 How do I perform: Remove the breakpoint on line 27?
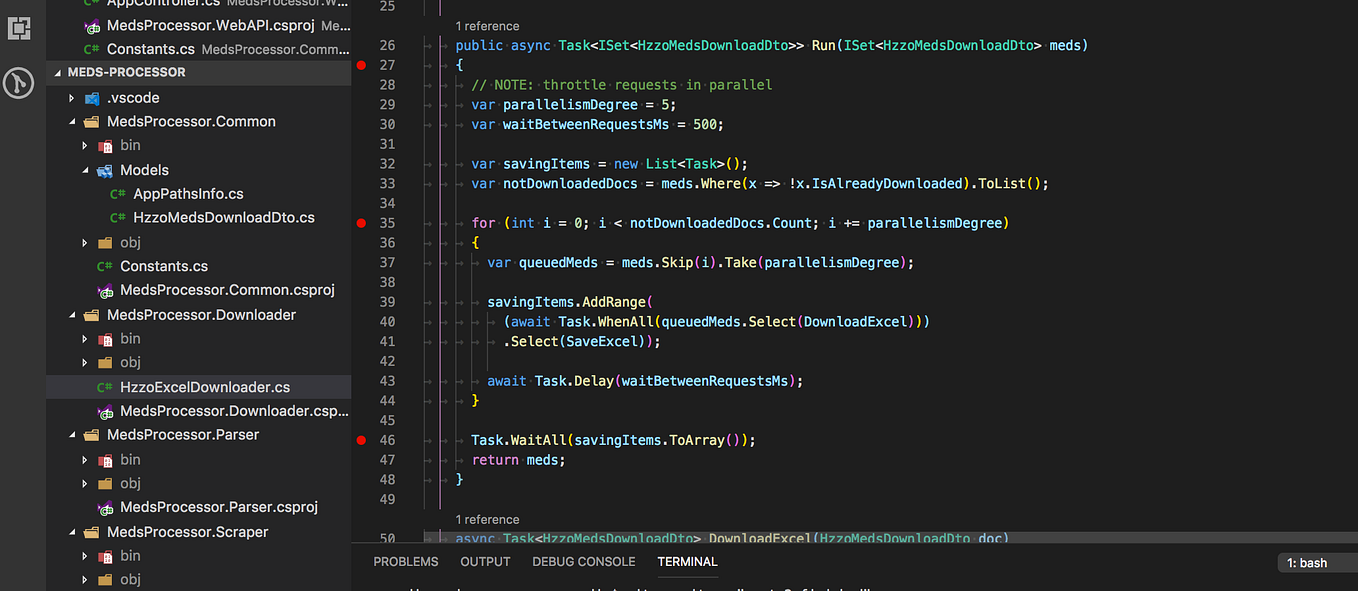[x=361, y=65]
